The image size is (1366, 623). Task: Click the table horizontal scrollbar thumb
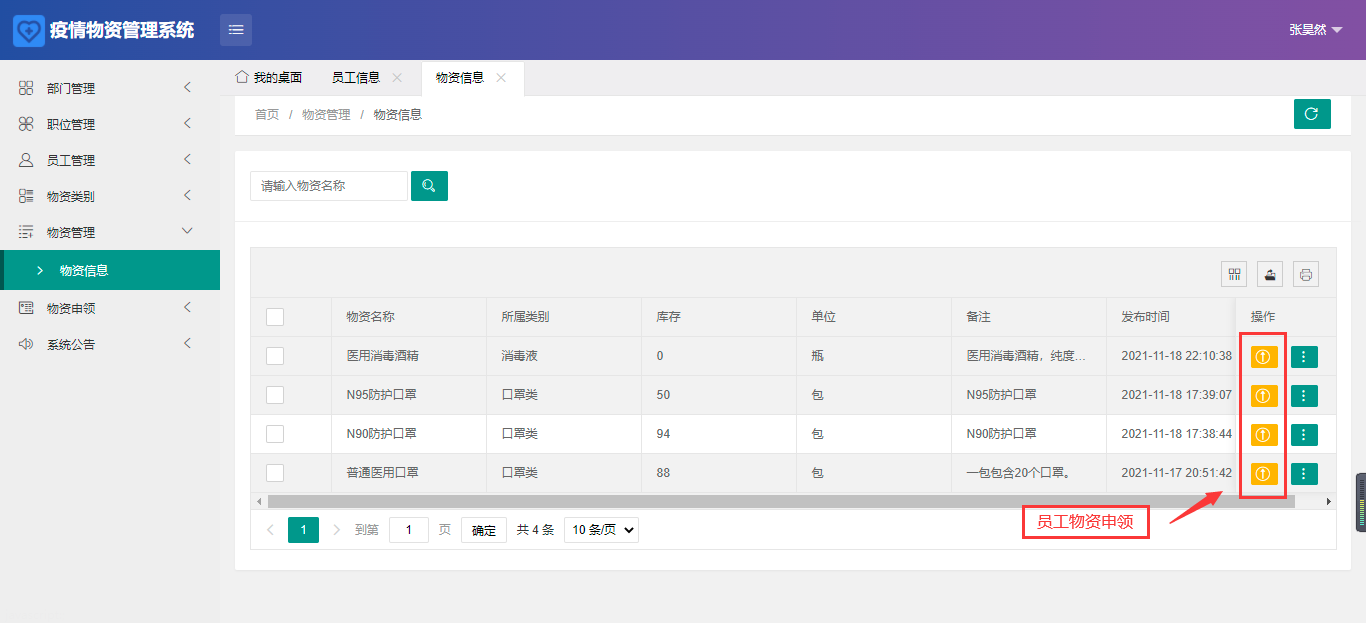pos(781,501)
